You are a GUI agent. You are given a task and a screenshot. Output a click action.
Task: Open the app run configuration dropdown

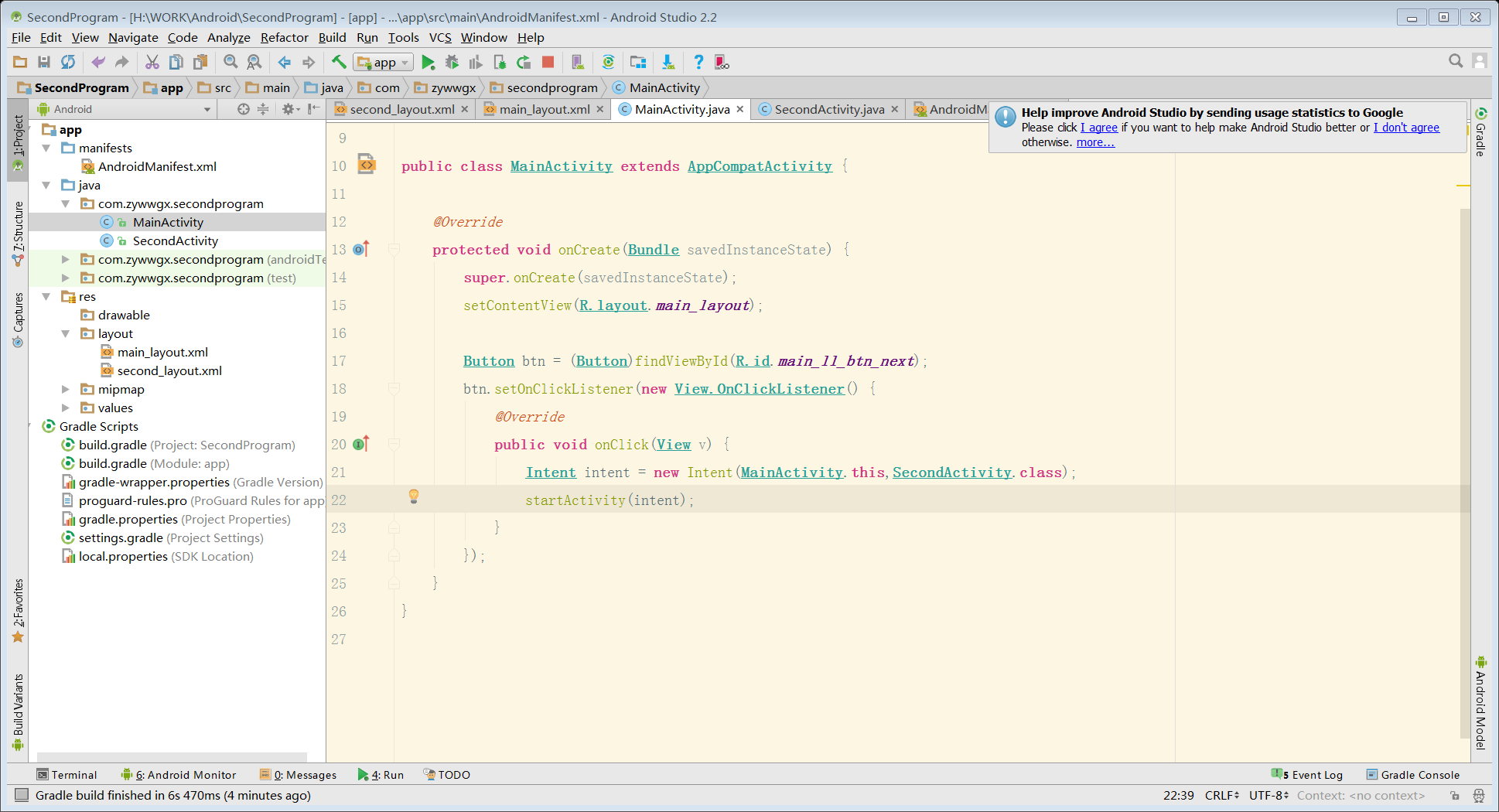pos(384,63)
